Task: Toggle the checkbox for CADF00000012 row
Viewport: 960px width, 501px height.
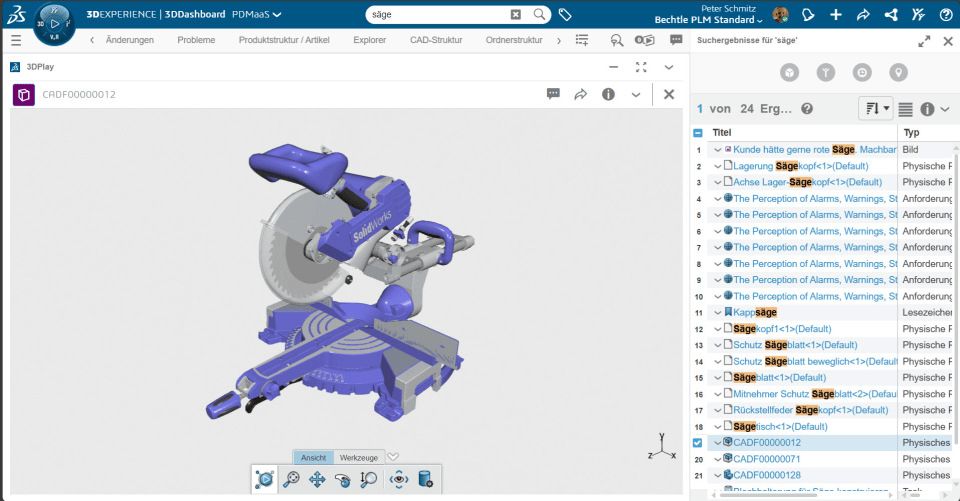Action: click(698, 443)
